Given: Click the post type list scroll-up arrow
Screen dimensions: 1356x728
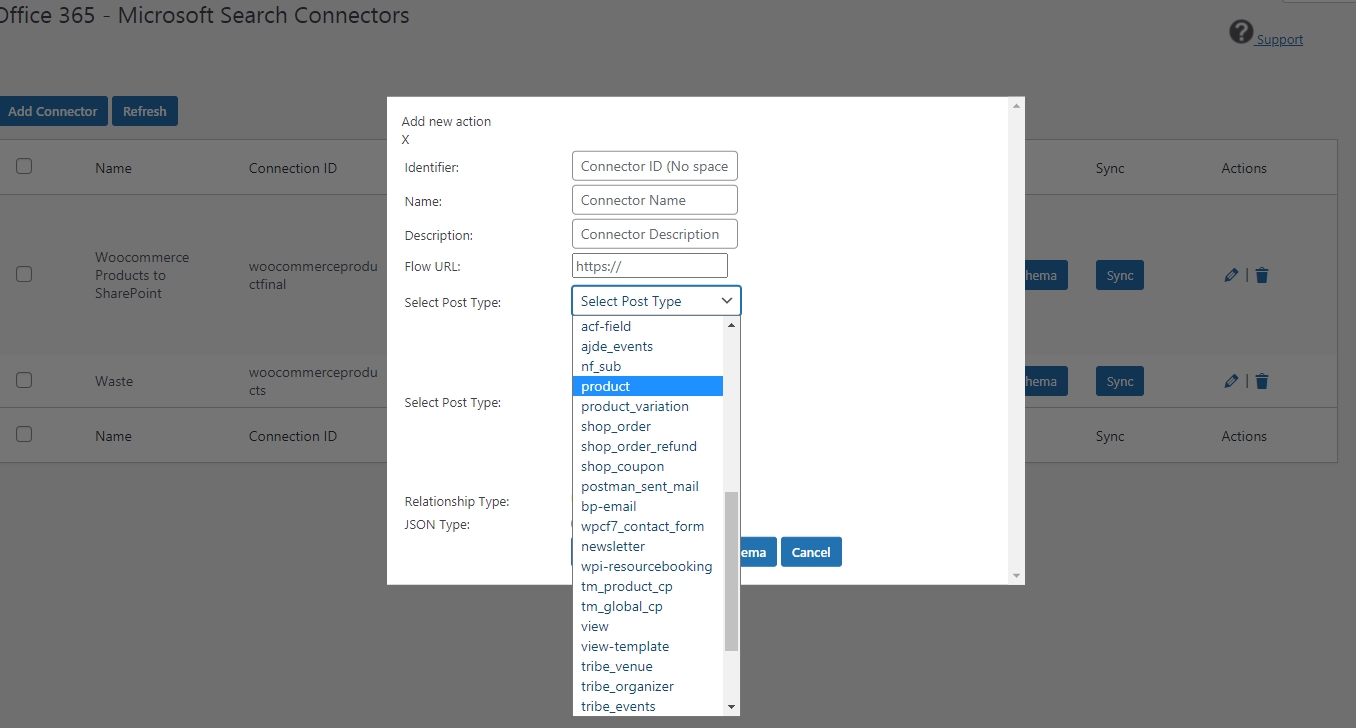Looking at the screenshot, I should tap(732, 325).
